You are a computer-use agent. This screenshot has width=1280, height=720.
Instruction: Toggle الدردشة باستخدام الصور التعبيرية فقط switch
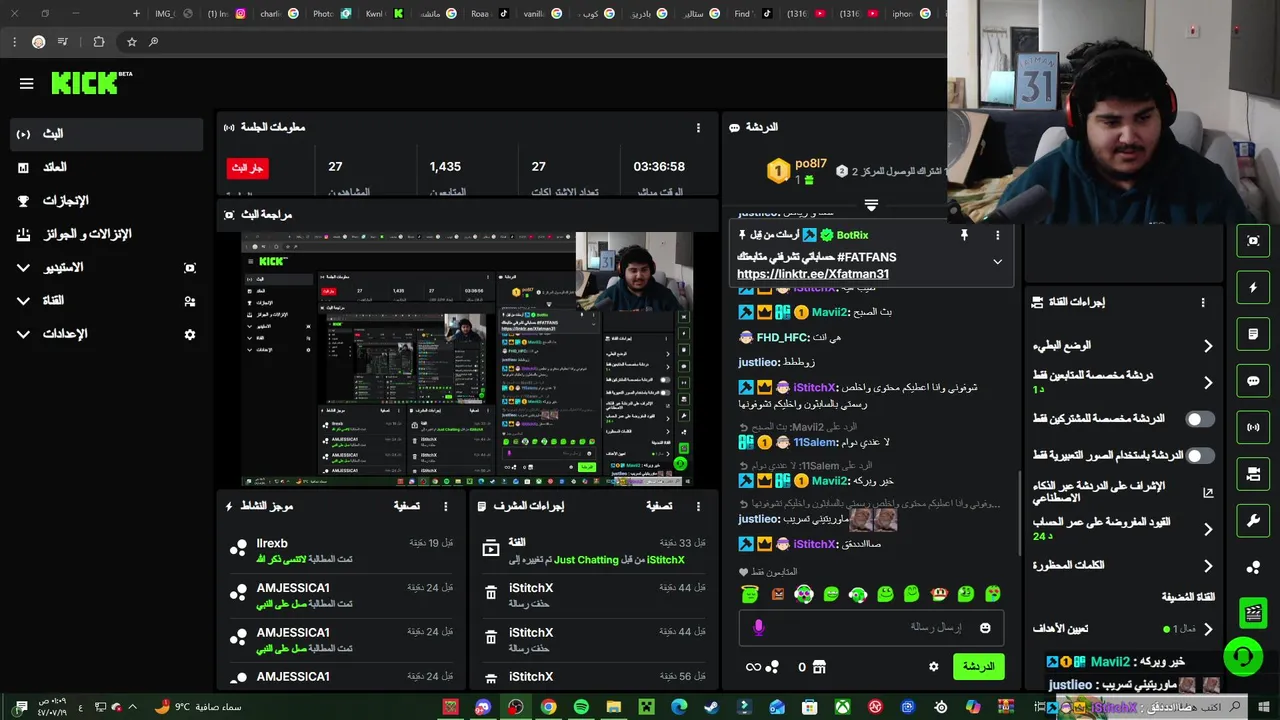(1200, 455)
